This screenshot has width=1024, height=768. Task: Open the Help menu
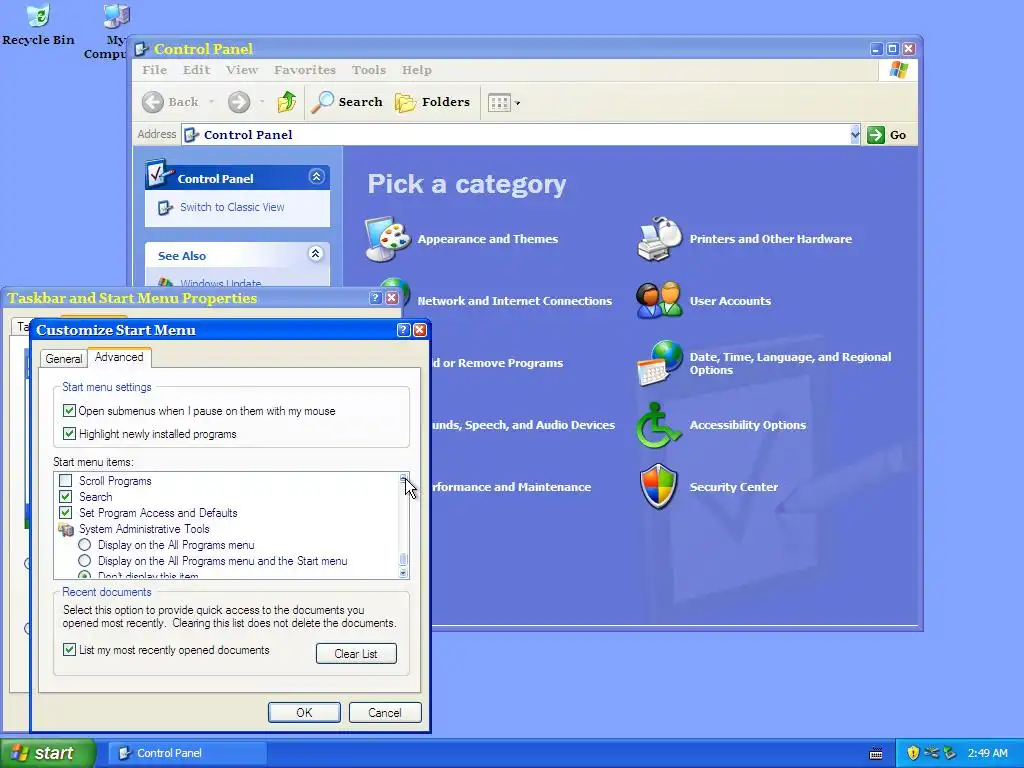click(x=417, y=70)
